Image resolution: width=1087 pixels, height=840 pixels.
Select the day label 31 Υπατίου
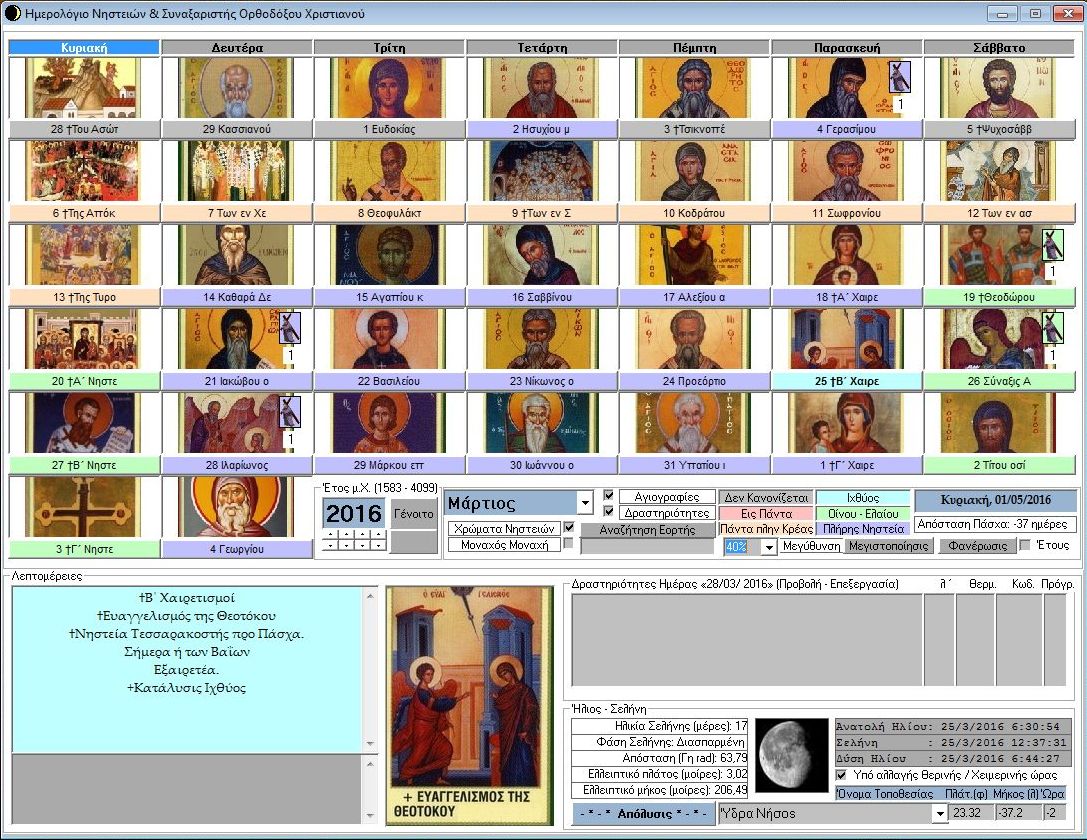point(694,465)
